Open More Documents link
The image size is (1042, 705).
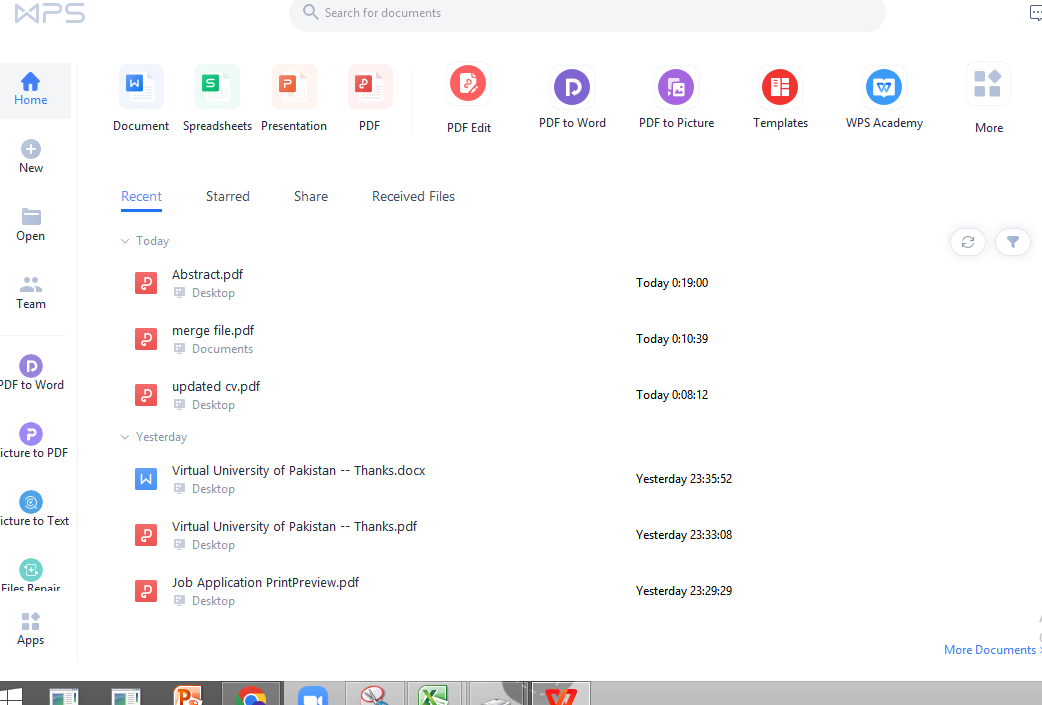click(x=989, y=649)
